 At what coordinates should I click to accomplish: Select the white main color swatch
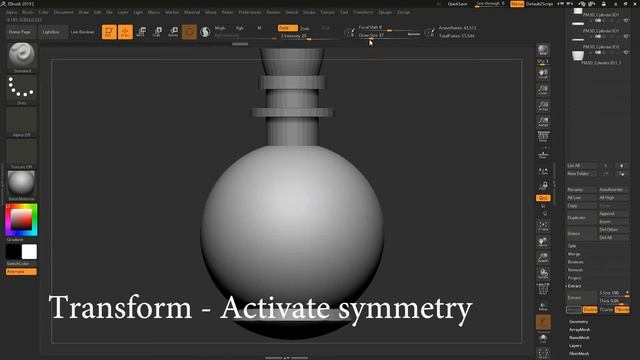(29, 252)
